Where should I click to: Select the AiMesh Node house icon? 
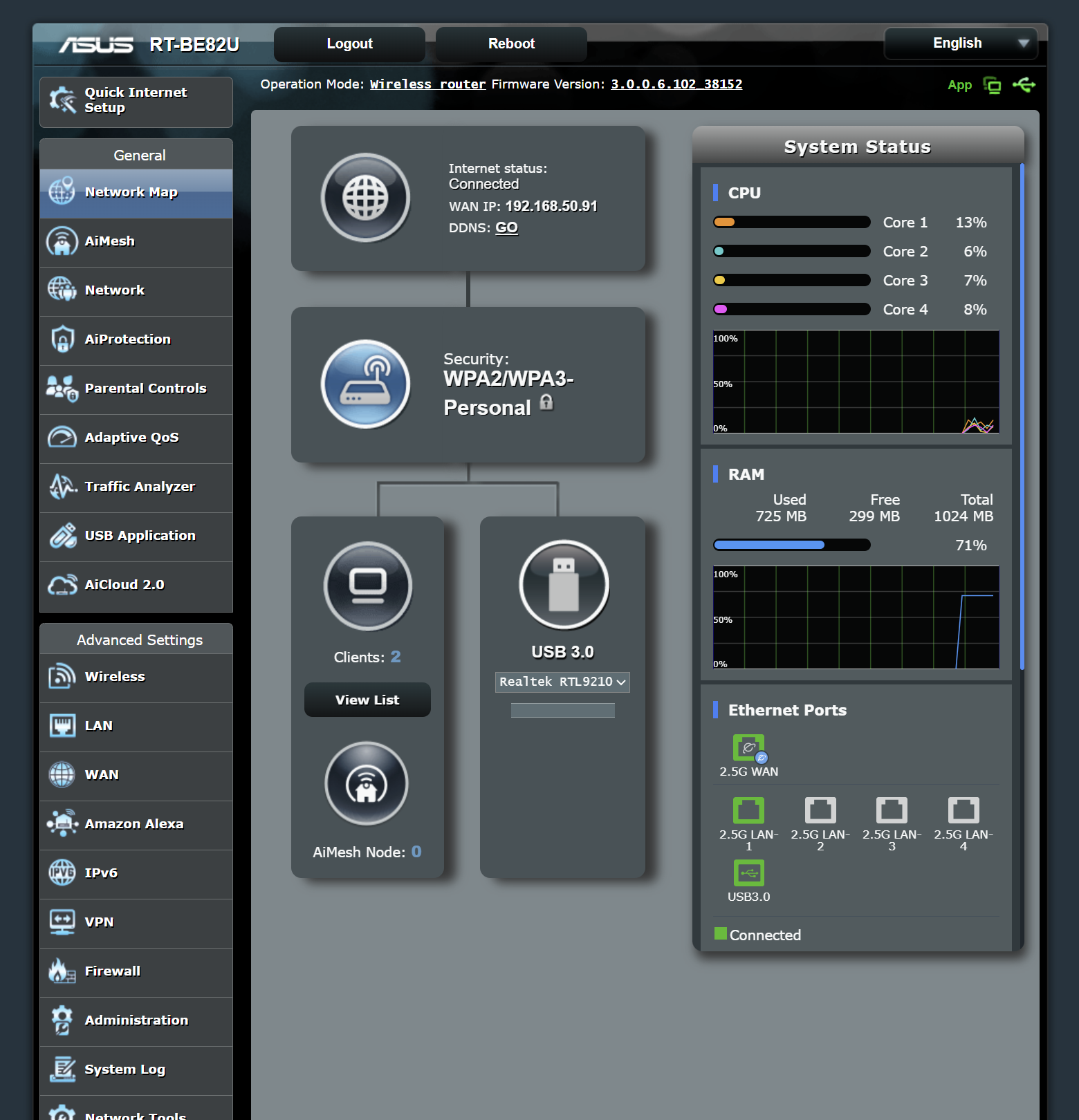click(367, 783)
